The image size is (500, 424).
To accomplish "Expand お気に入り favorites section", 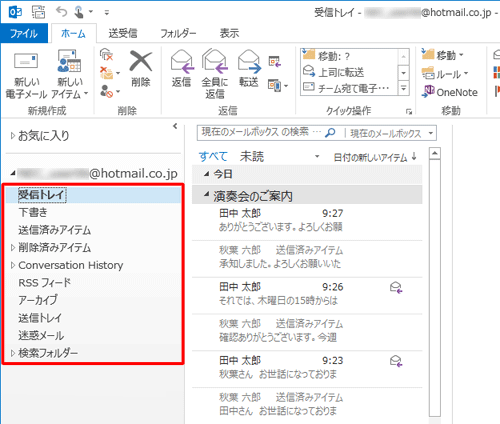I will 13,136.
